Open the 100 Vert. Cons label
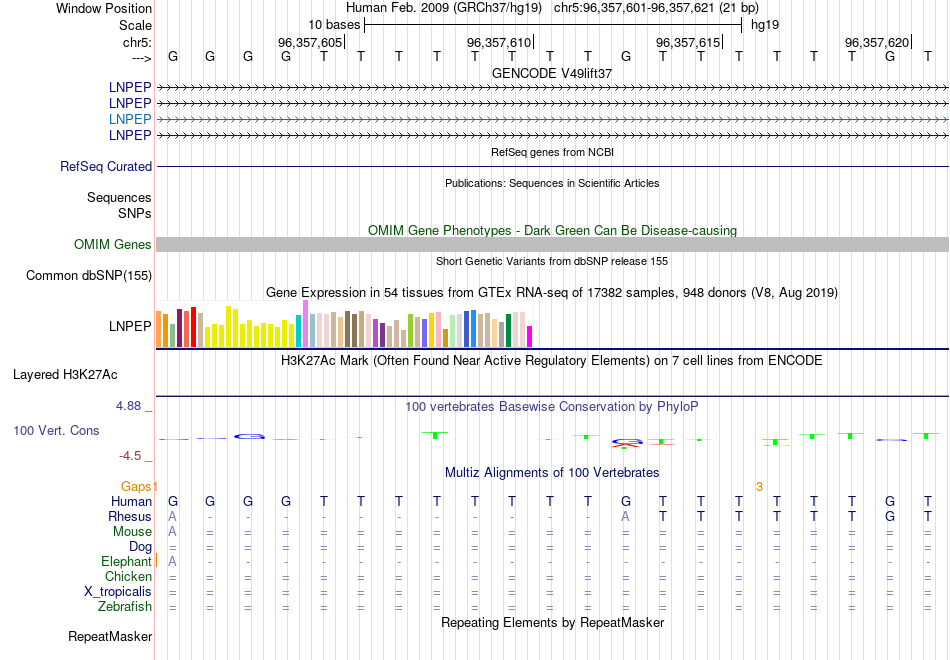 (56, 430)
